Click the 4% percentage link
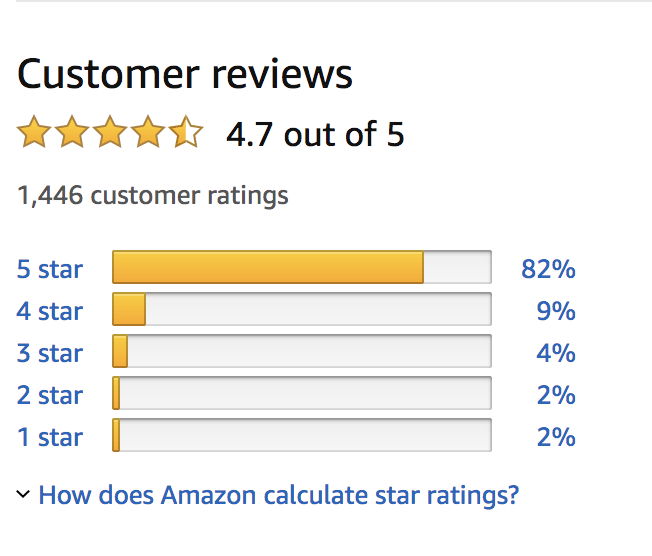 click(x=556, y=353)
